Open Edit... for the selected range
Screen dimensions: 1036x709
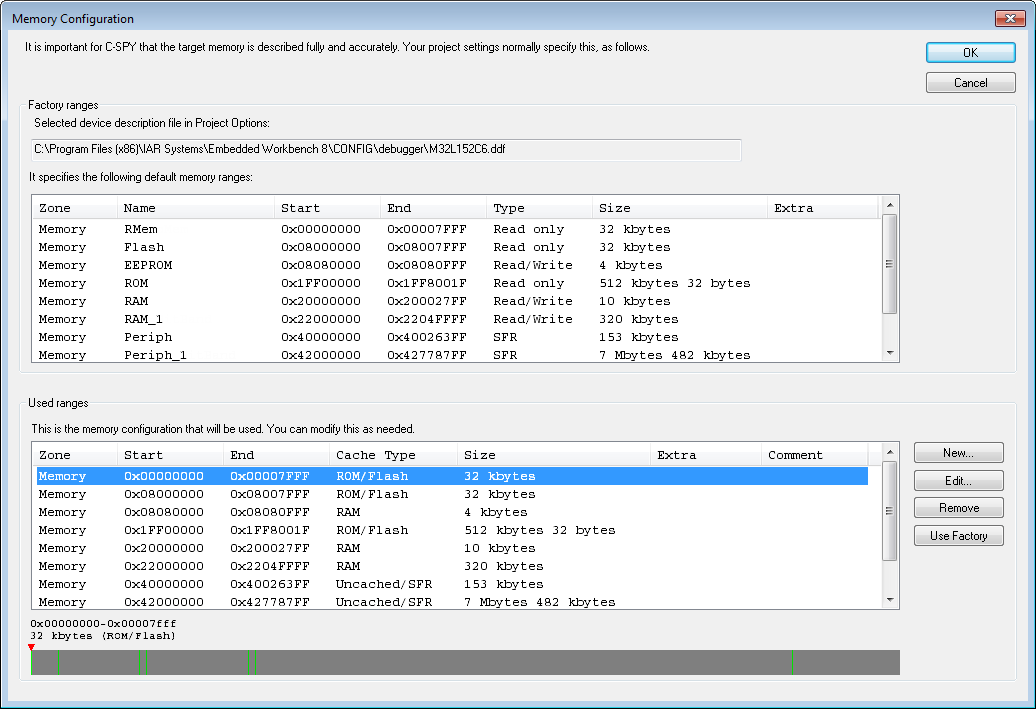(958, 481)
